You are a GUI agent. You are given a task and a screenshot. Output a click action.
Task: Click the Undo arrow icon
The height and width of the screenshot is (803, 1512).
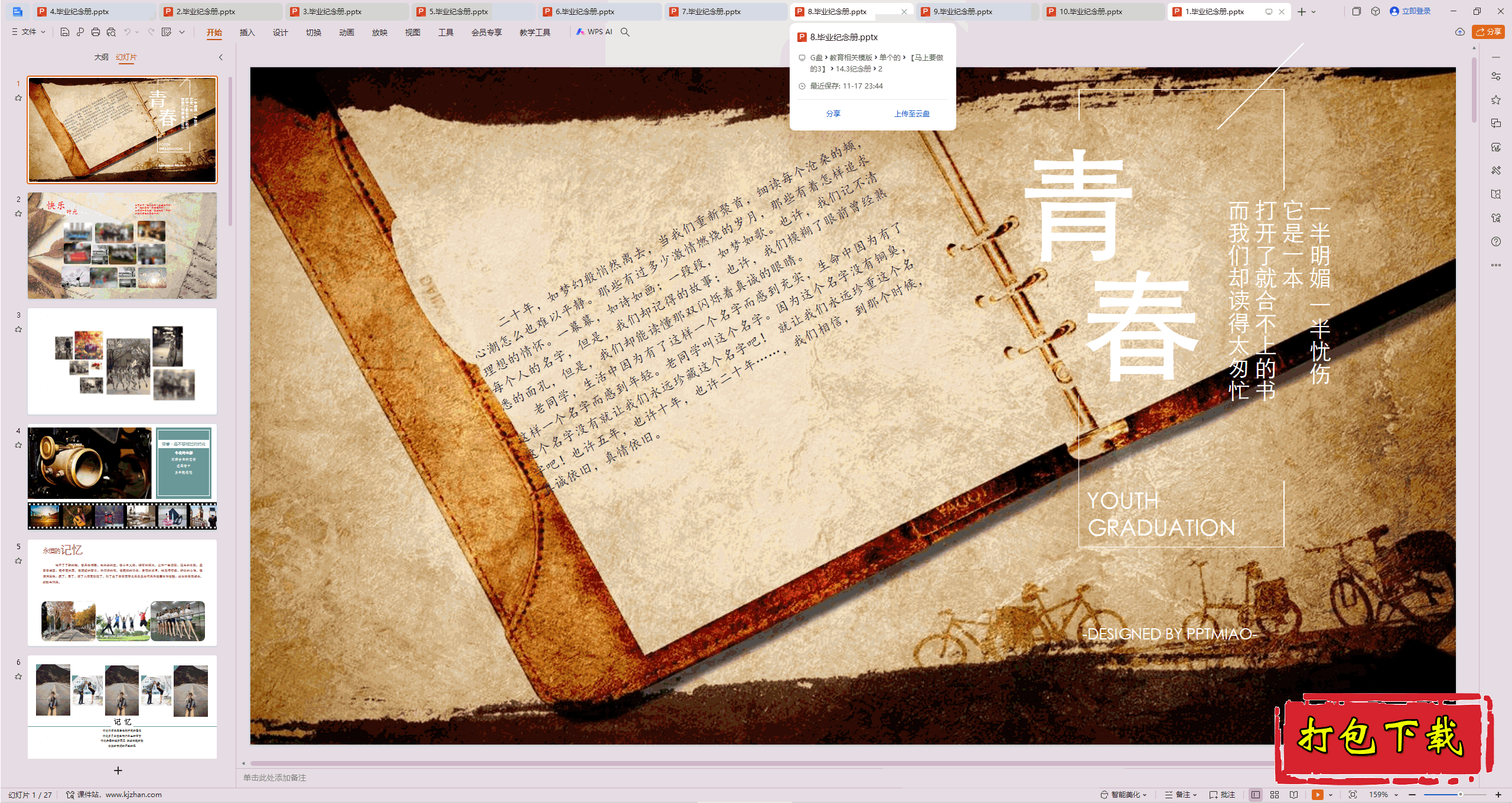(127, 32)
